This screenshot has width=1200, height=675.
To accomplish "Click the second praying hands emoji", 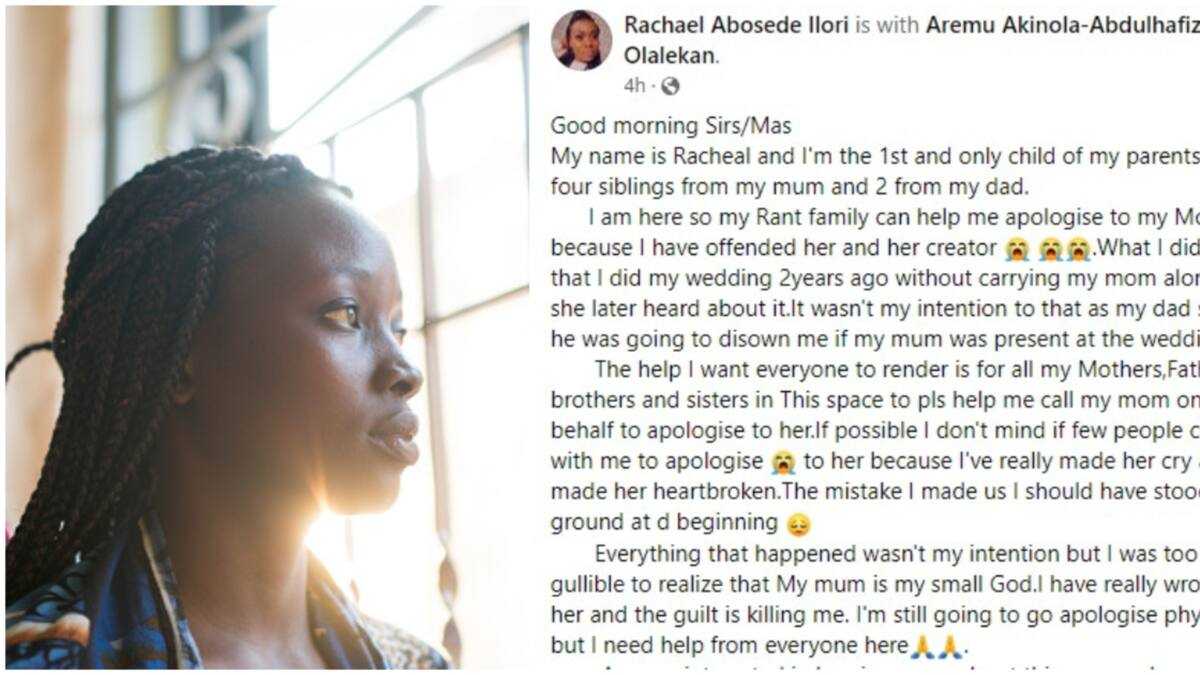I will coord(950,648).
